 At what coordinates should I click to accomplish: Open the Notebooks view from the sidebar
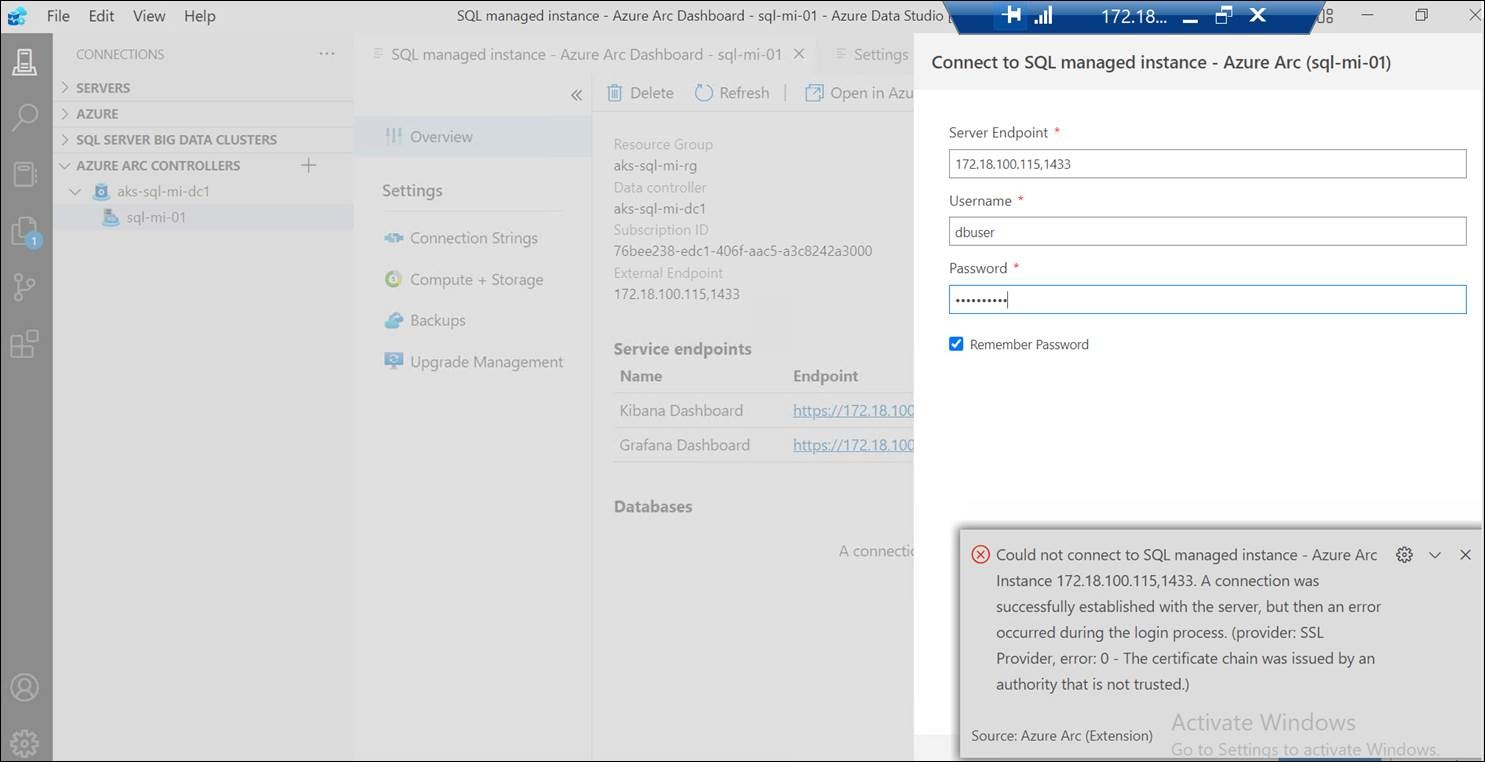point(25,174)
